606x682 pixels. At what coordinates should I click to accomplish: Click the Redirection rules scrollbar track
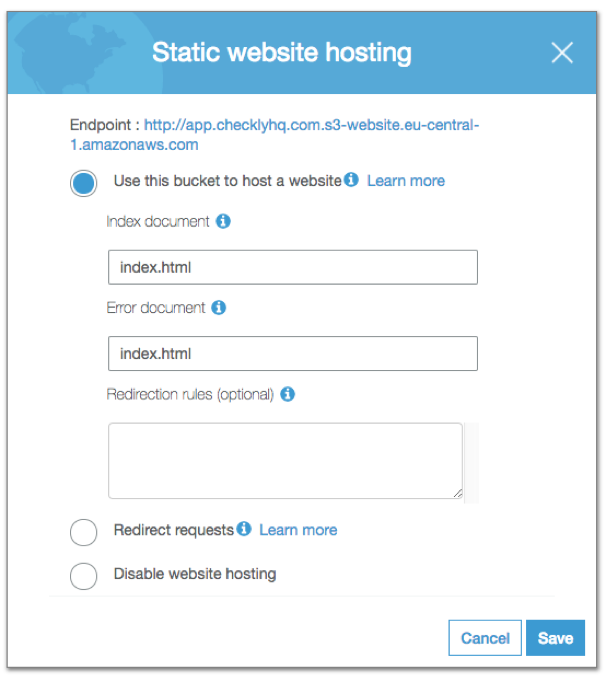click(471, 460)
